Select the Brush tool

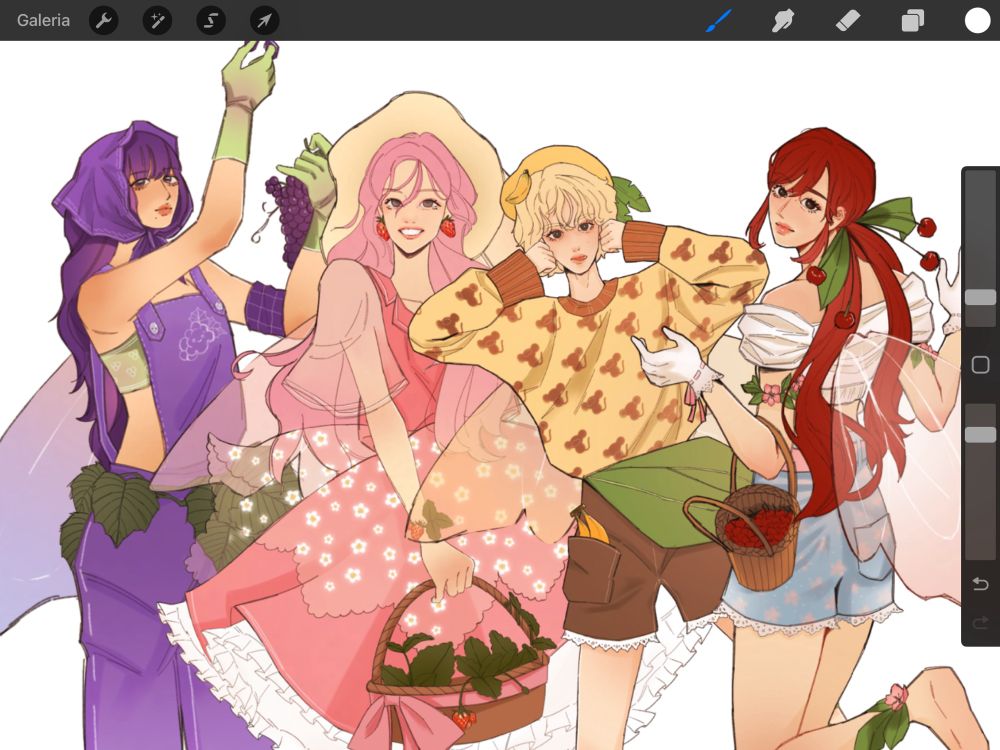coord(719,20)
